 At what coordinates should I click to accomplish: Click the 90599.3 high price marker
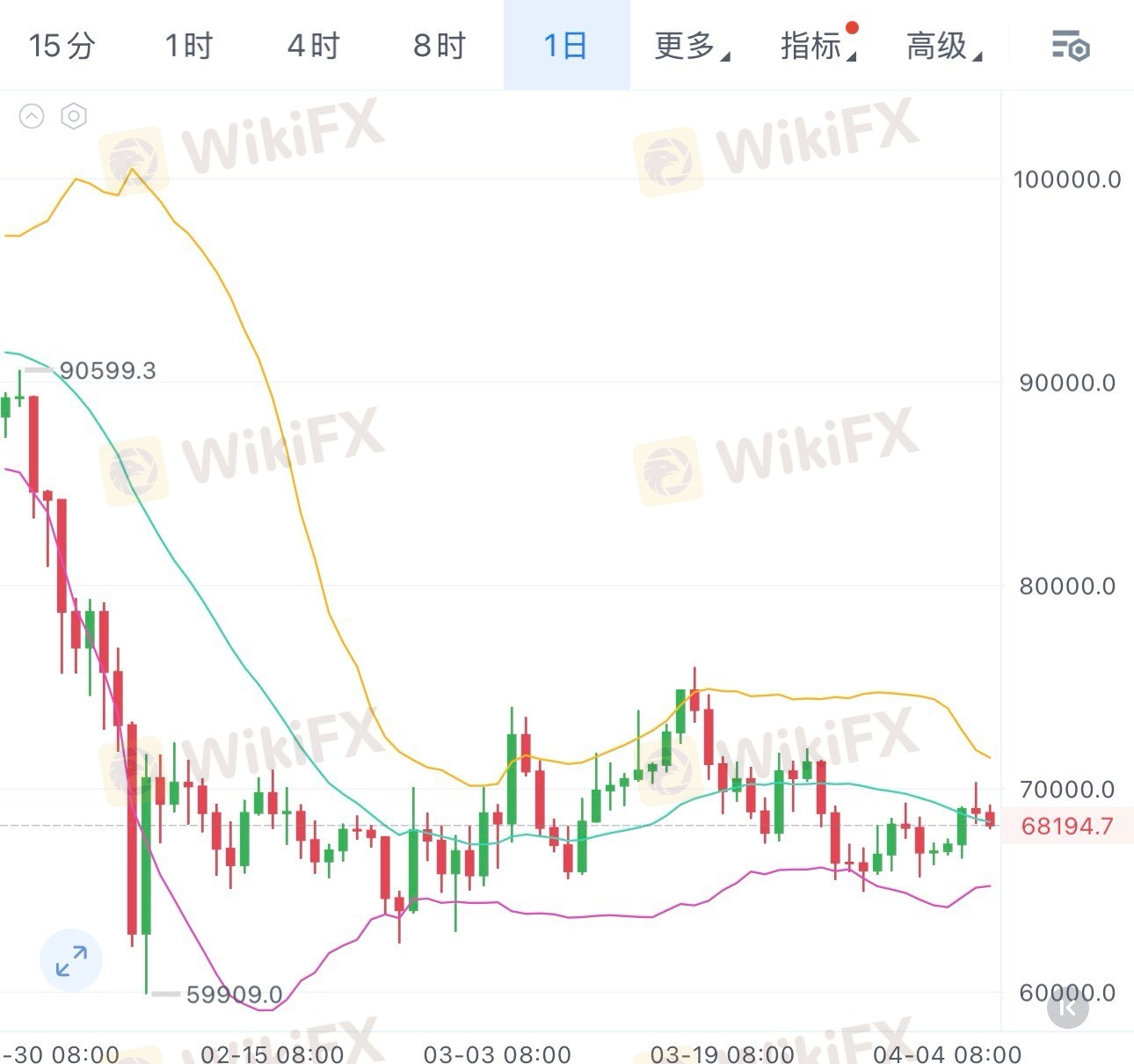pos(107,370)
